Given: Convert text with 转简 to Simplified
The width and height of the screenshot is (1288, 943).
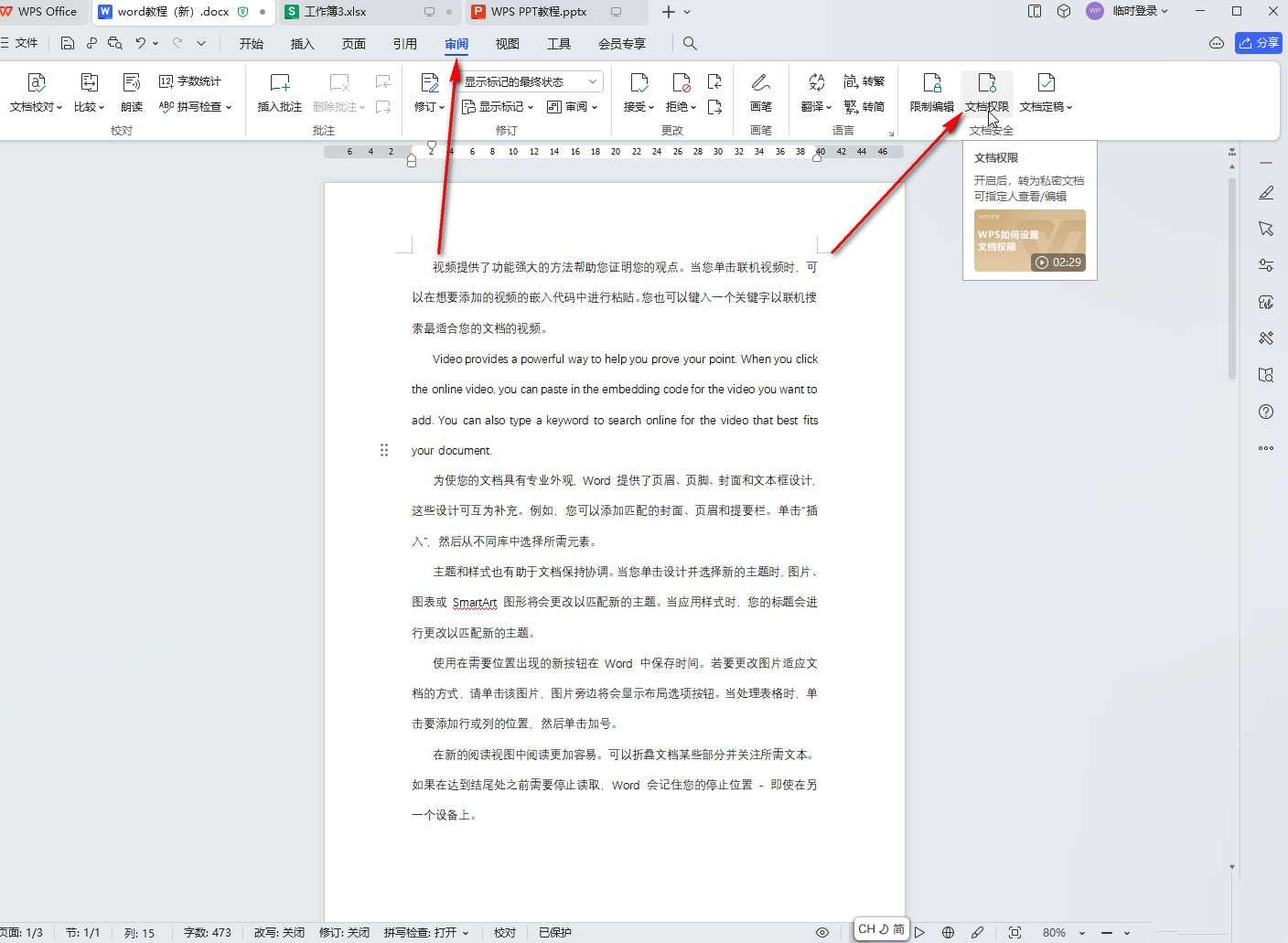Looking at the screenshot, I should (x=864, y=107).
